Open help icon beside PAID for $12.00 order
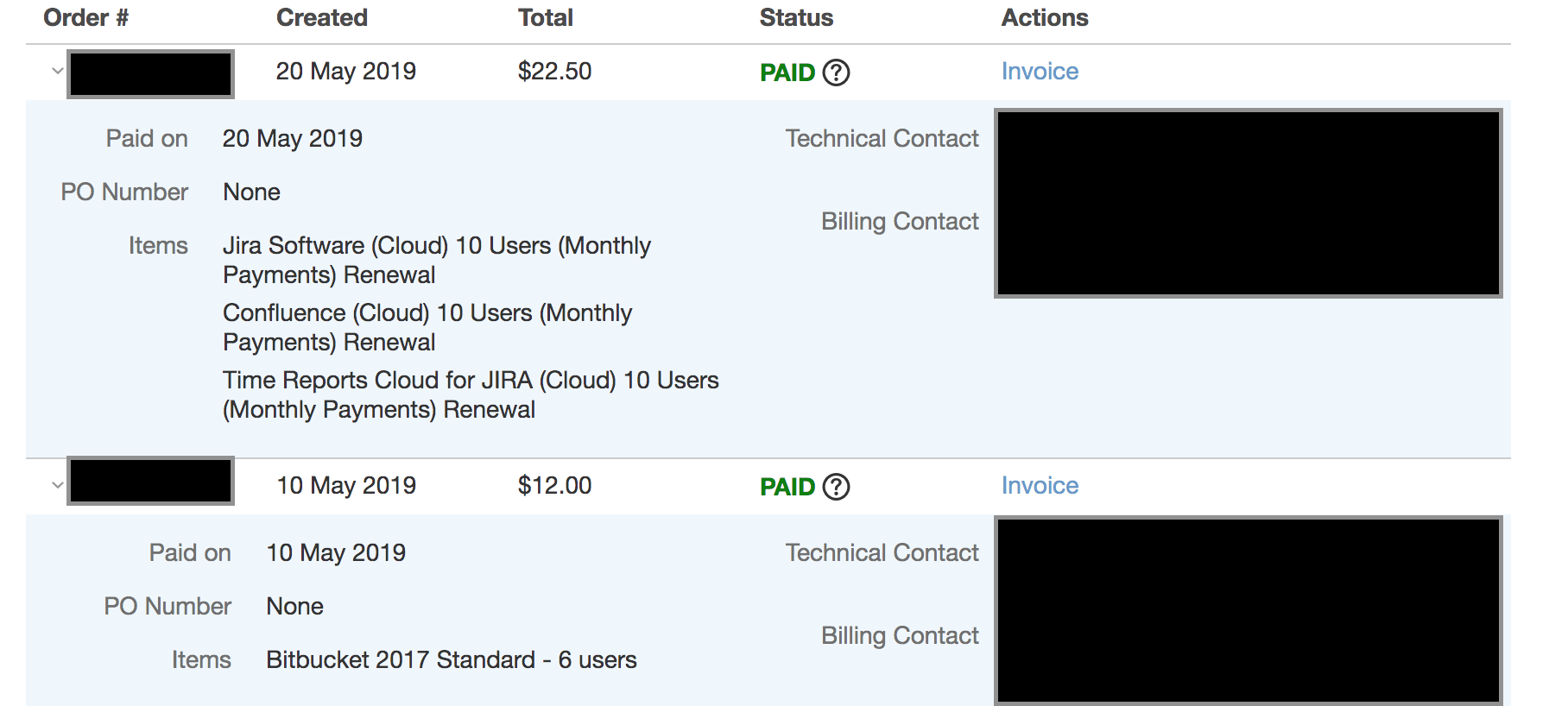The width and height of the screenshot is (1568, 706). coord(836,487)
